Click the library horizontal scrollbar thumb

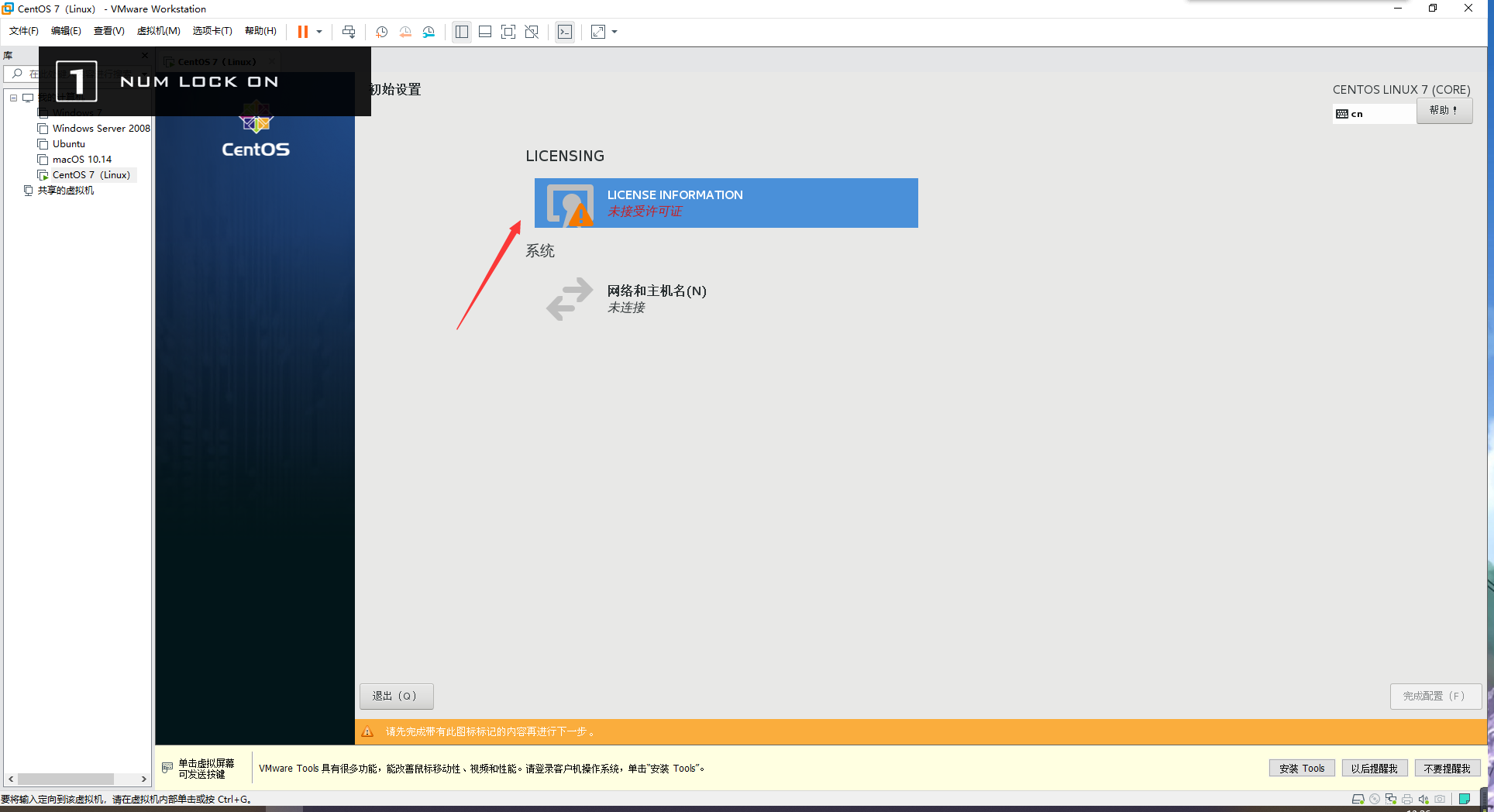tap(66, 779)
